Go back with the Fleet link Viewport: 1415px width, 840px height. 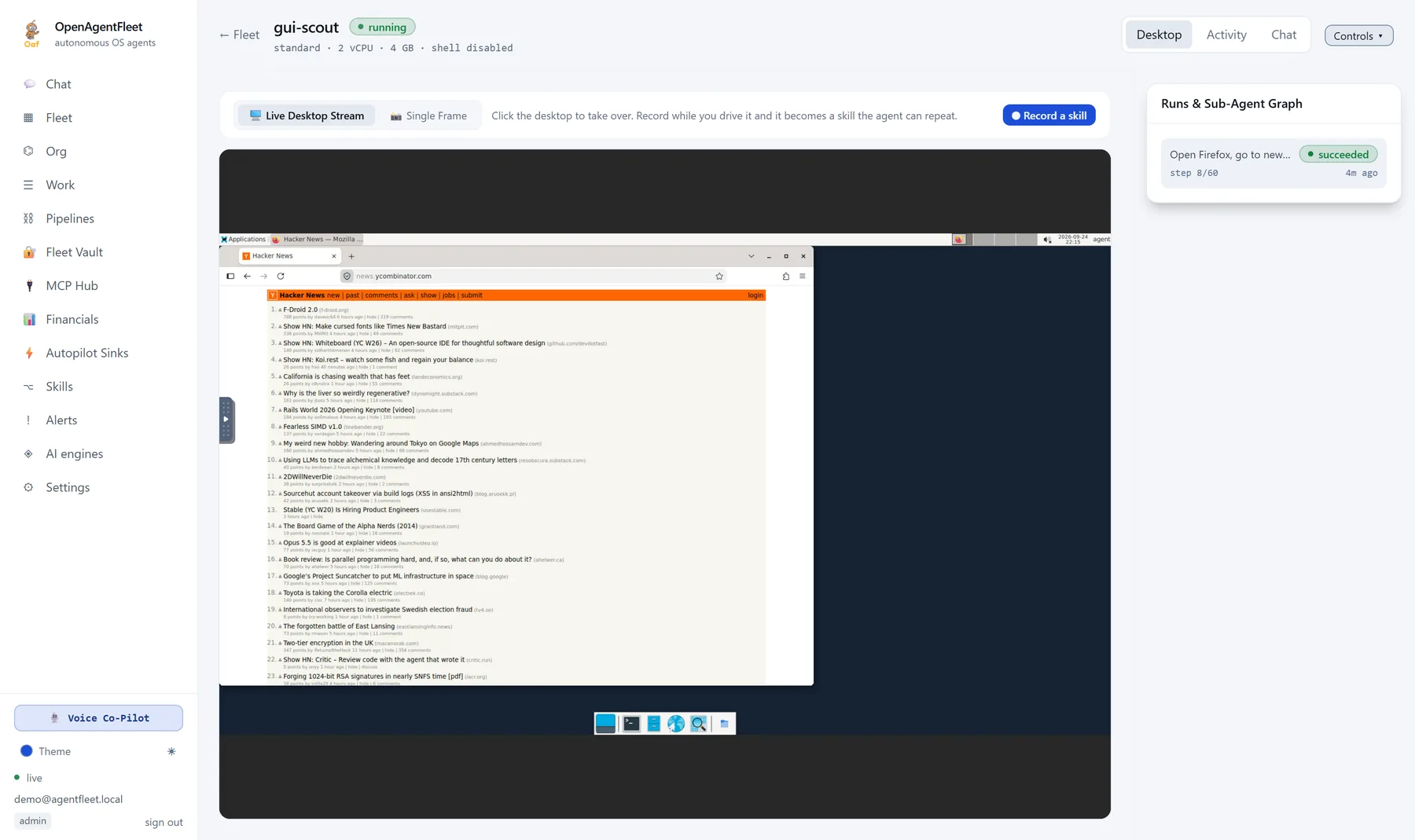point(239,35)
